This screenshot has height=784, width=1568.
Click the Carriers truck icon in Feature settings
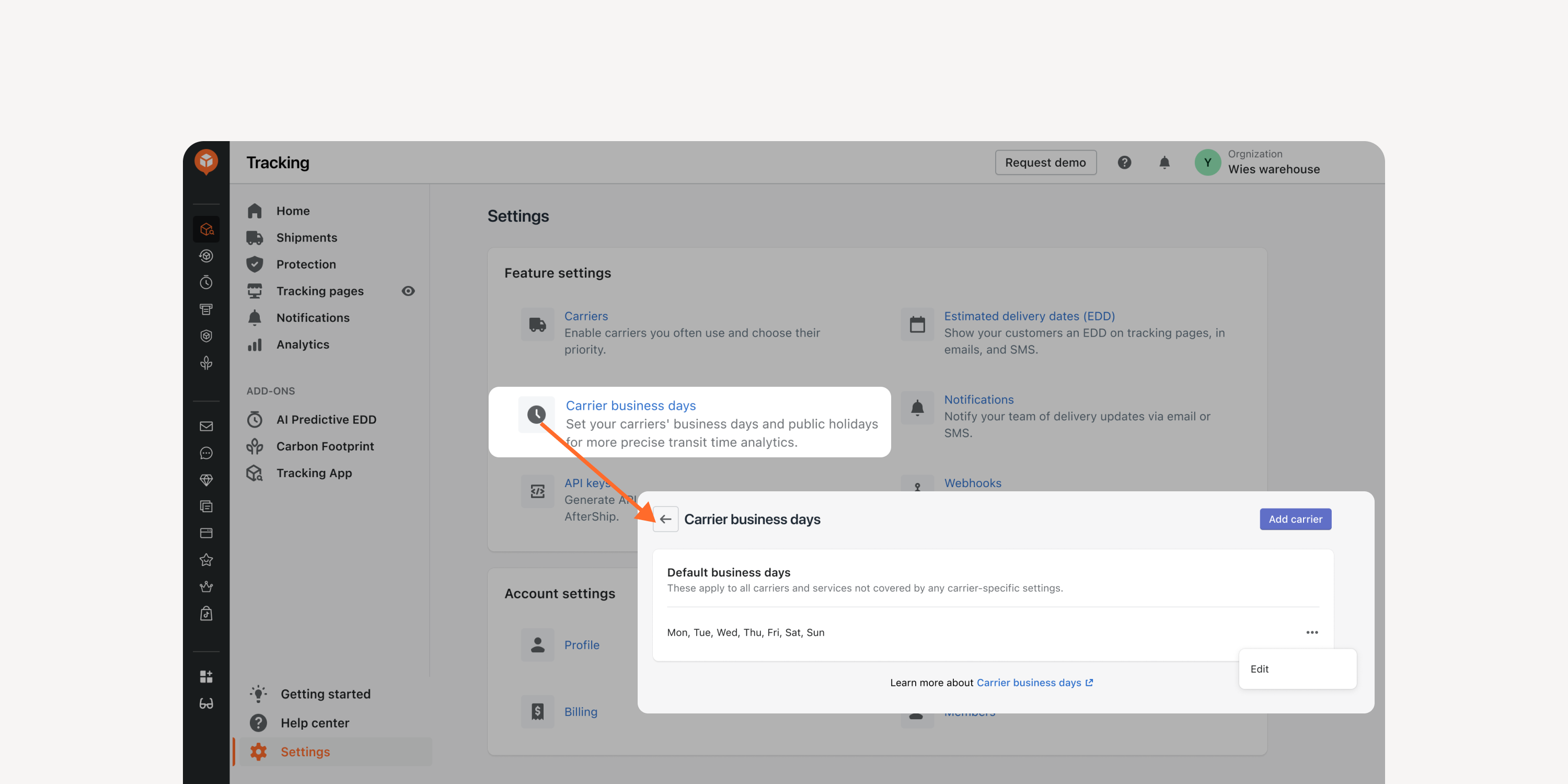coord(537,325)
